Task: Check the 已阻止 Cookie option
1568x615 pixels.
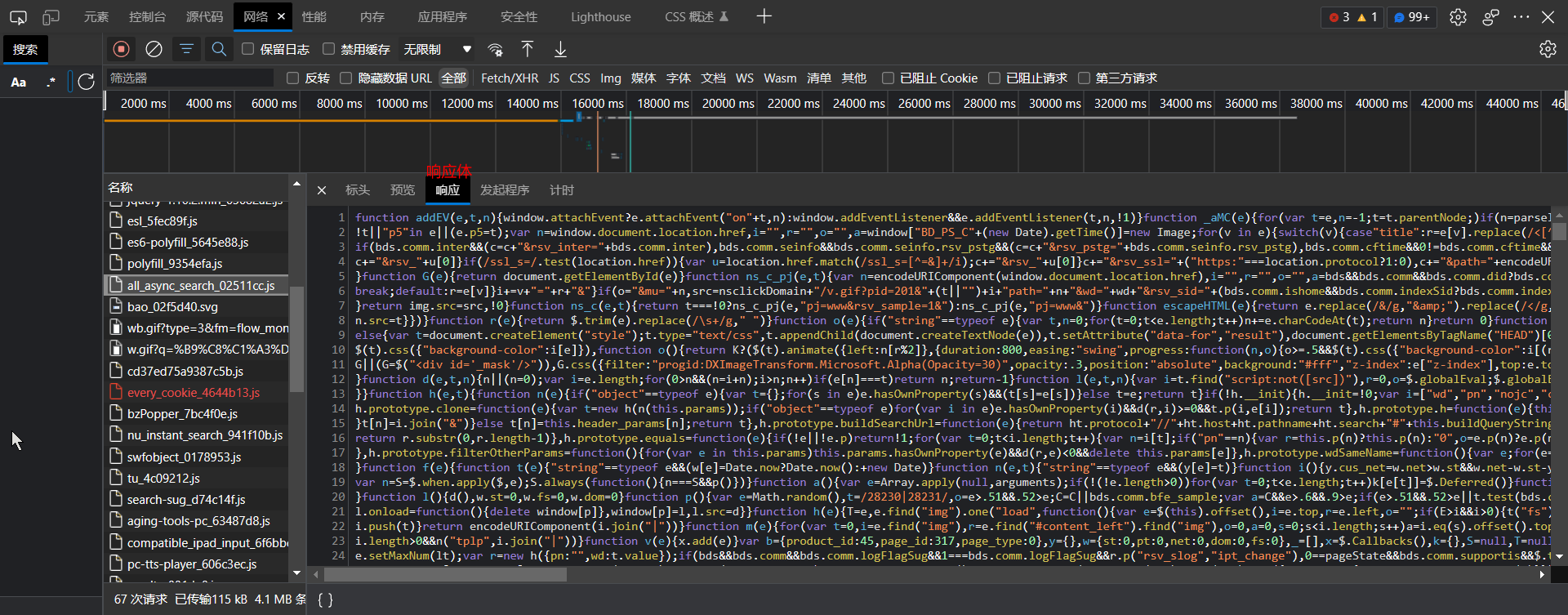Action: click(889, 78)
